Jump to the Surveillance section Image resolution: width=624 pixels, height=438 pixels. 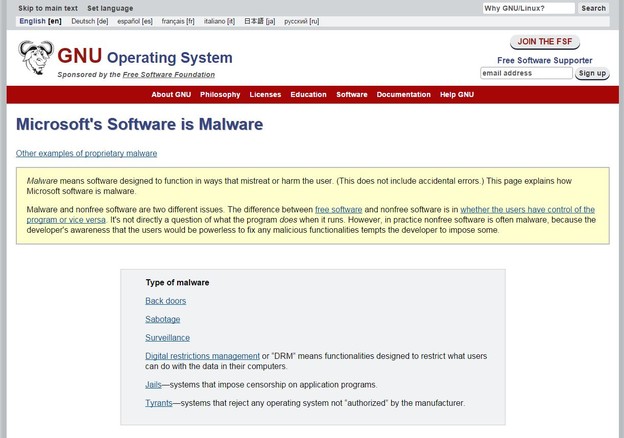tap(168, 337)
